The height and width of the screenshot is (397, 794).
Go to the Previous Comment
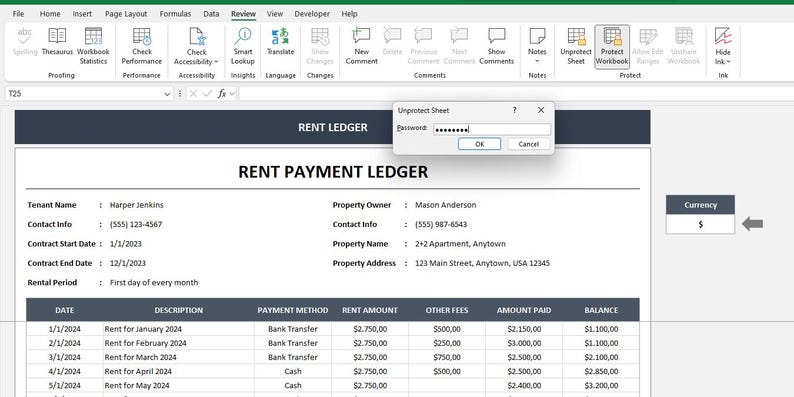coord(423,47)
